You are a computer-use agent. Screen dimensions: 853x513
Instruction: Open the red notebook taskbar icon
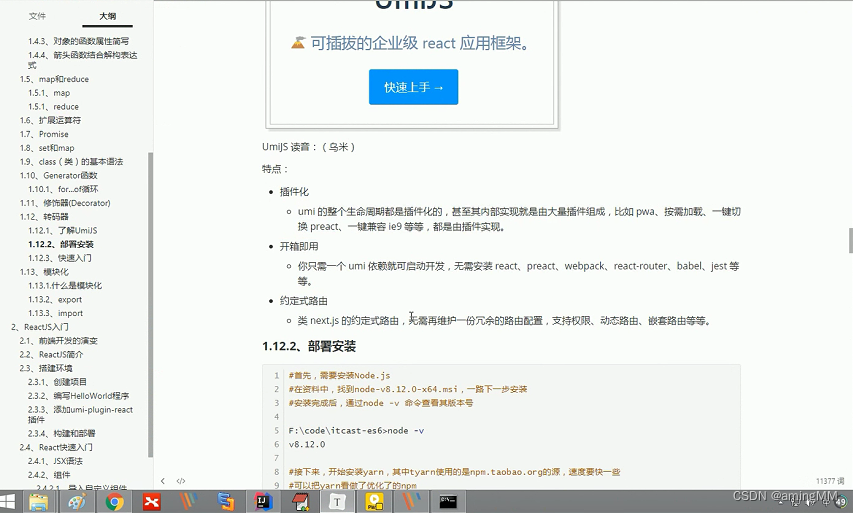pyautogui.click(x=300, y=502)
